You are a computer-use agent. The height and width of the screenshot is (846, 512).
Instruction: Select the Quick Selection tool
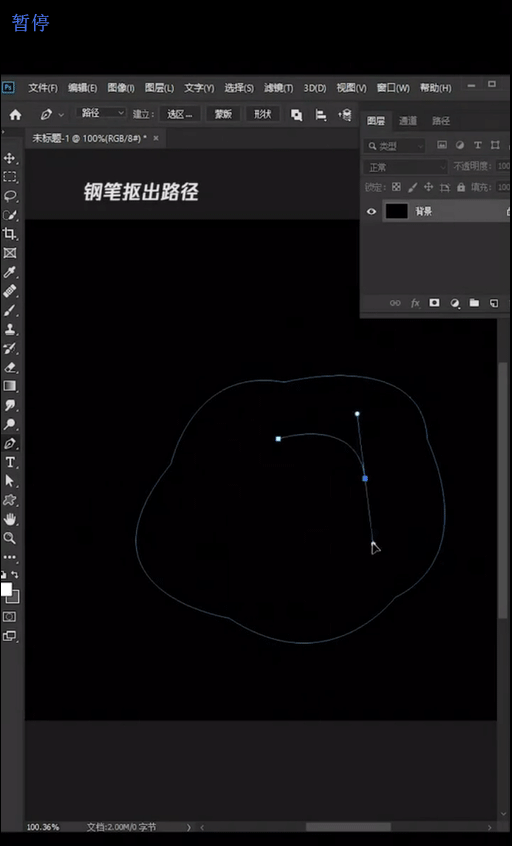9,215
